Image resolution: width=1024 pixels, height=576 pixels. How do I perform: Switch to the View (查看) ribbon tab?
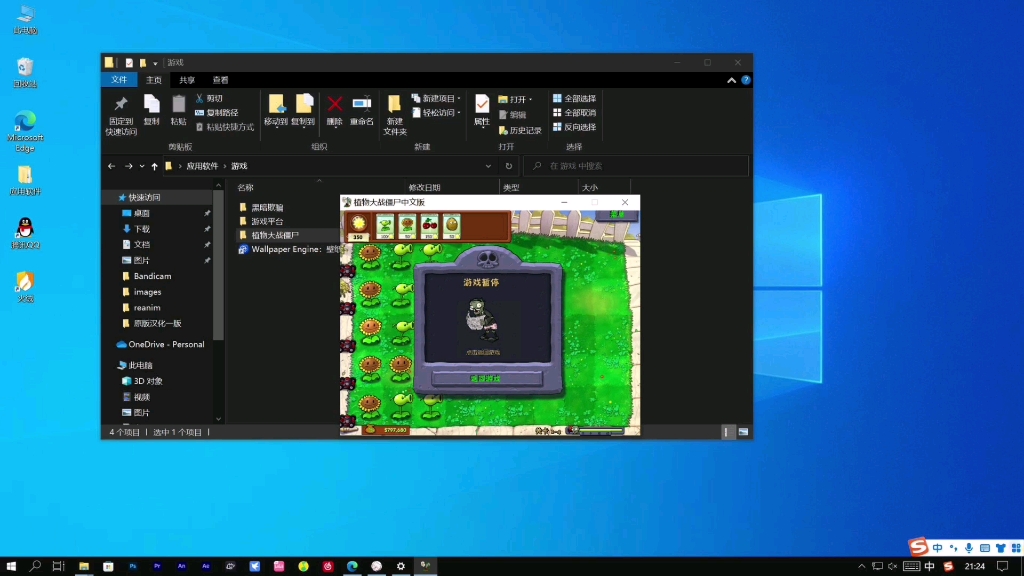tap(221, 80)
